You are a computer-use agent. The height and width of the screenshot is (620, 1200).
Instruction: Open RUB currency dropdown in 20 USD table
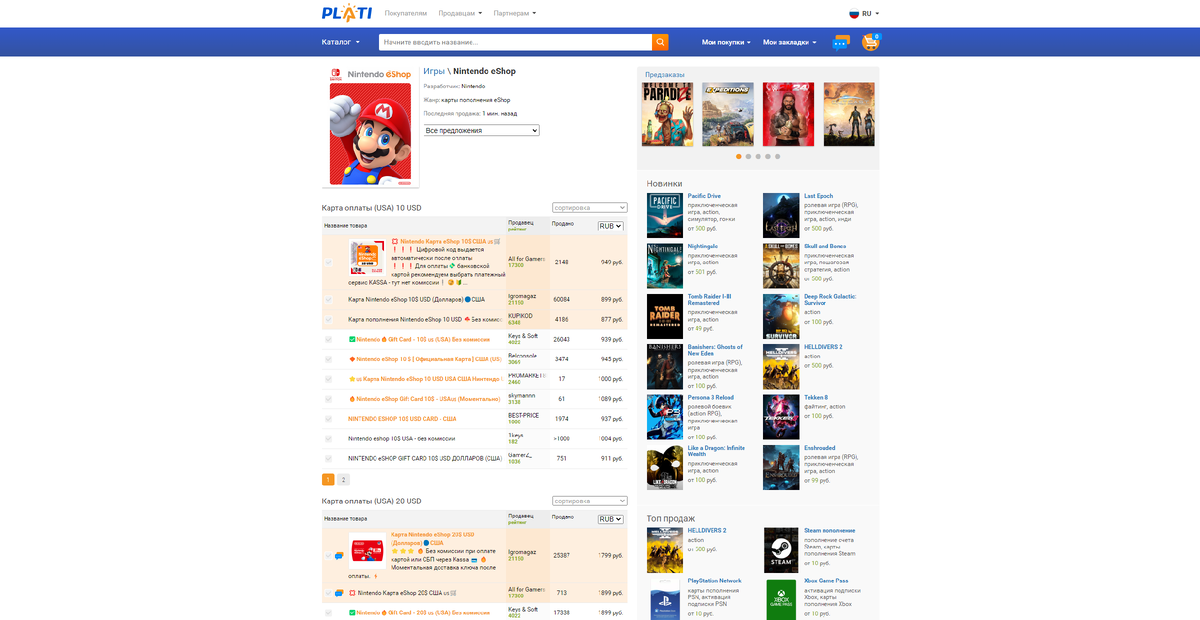click(610, 519)
